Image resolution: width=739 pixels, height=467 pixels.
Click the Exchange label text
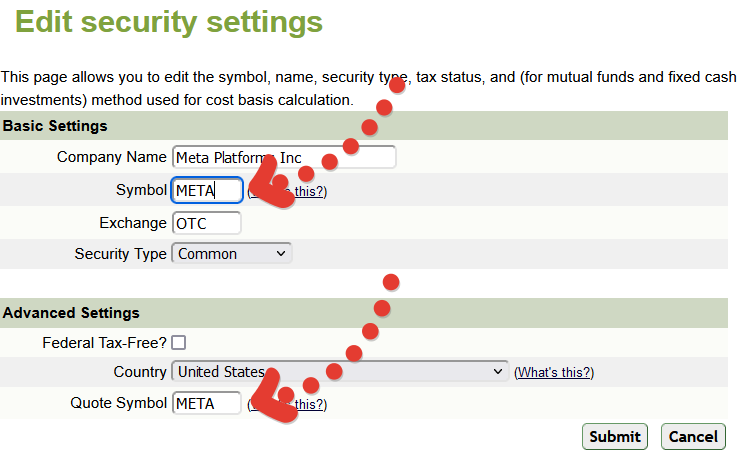[x=133, y=223]
